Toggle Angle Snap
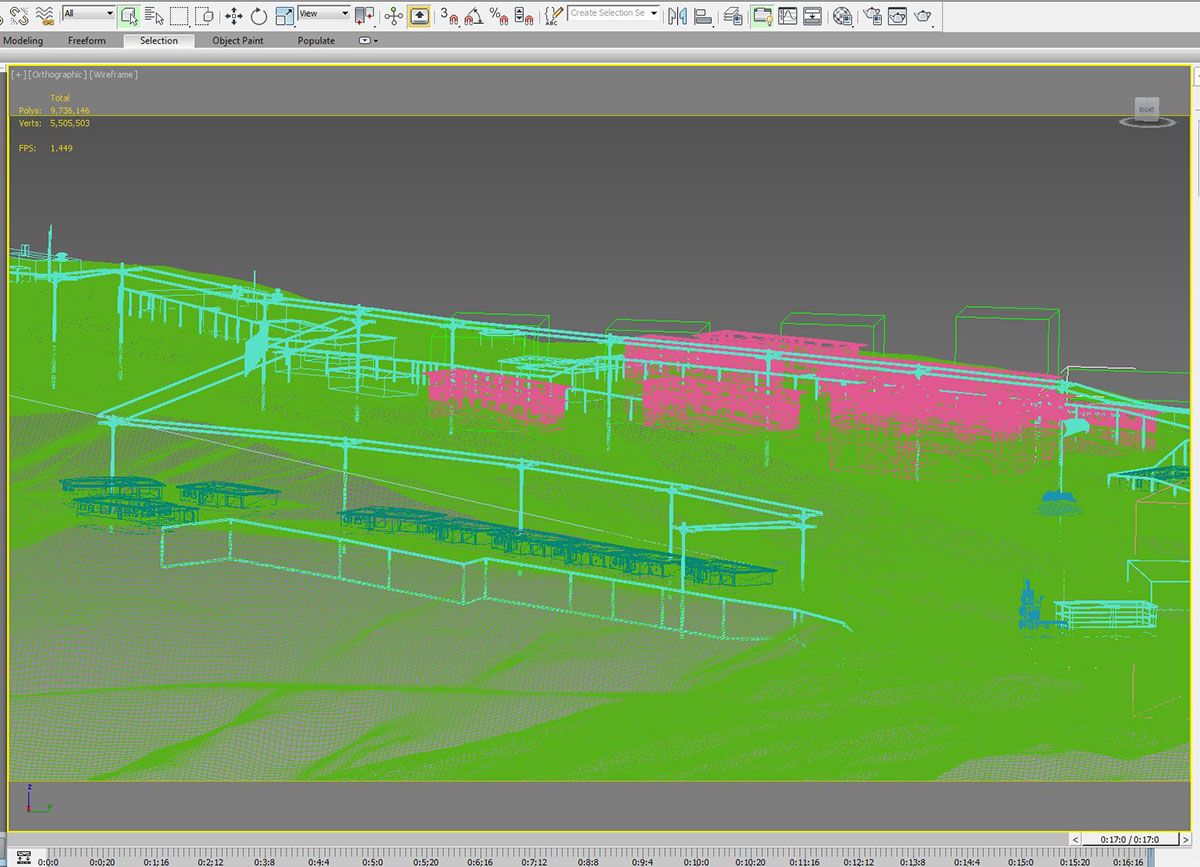This screenshot has width=1200, height=867. (x=473, y=15)
